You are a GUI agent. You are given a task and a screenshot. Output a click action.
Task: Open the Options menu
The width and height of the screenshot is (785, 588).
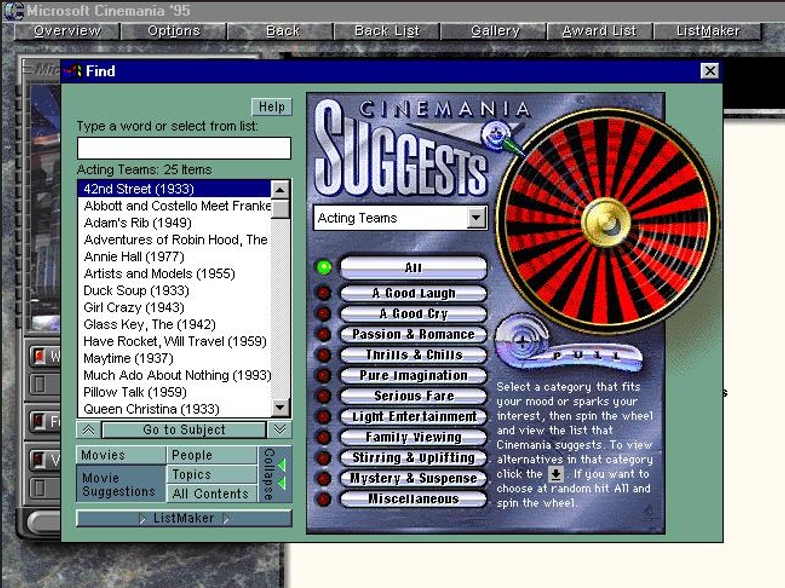pos(174,31)
